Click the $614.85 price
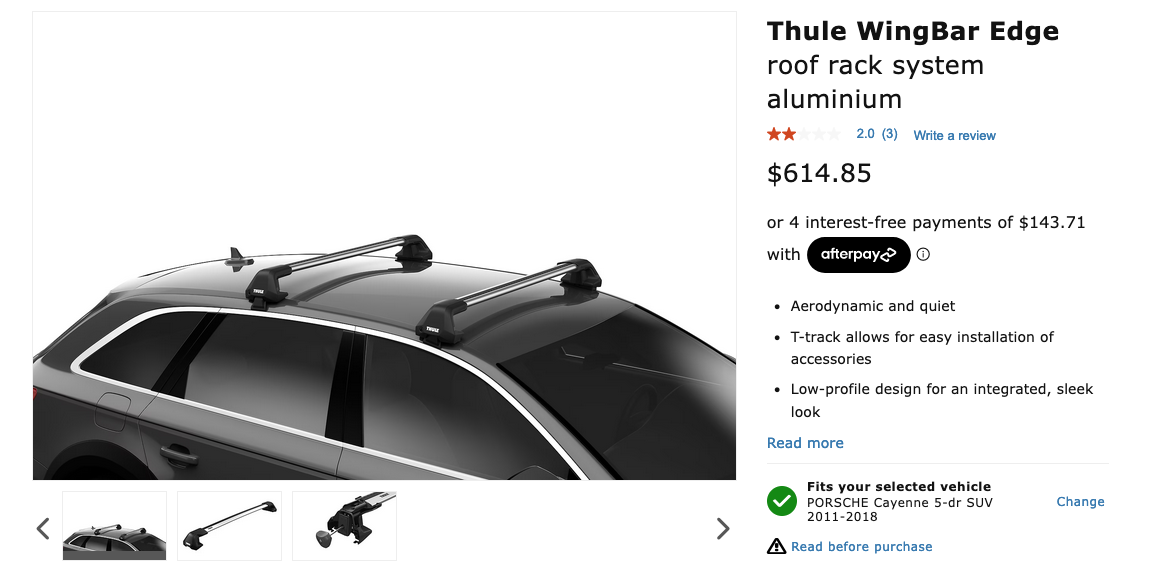 tap(819, 174)
